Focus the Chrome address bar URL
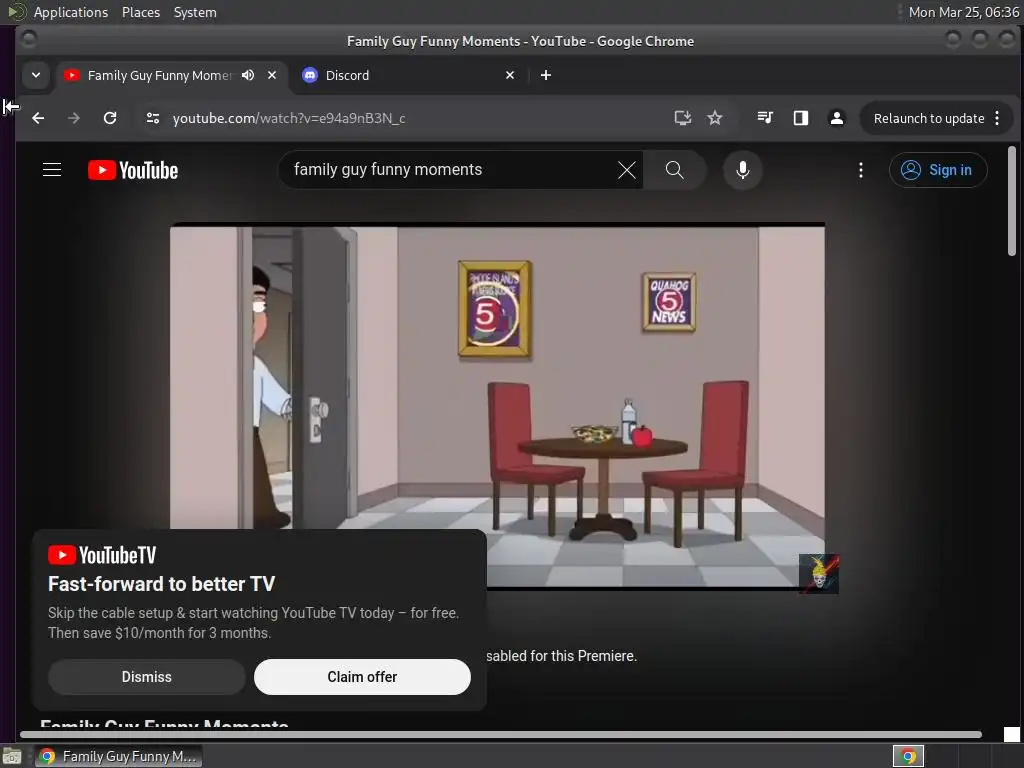The width and height of the screenshot is (1024, 768). [289, 118]
